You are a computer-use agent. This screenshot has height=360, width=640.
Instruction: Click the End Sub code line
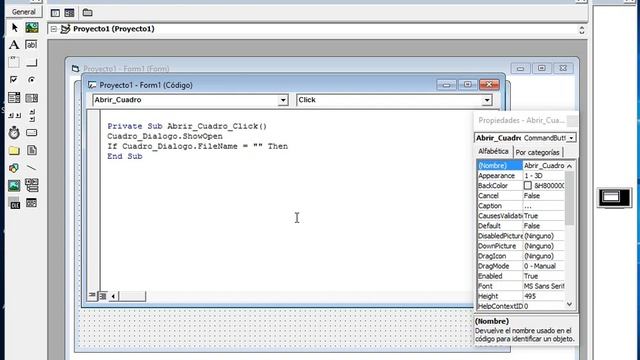[125, 156]
